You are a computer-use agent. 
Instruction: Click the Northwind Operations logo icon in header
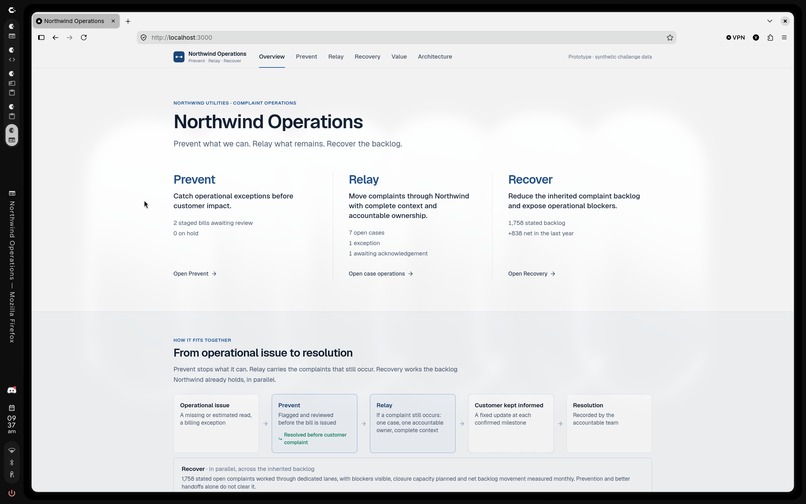pyautogui.click(x=179, y=57)
